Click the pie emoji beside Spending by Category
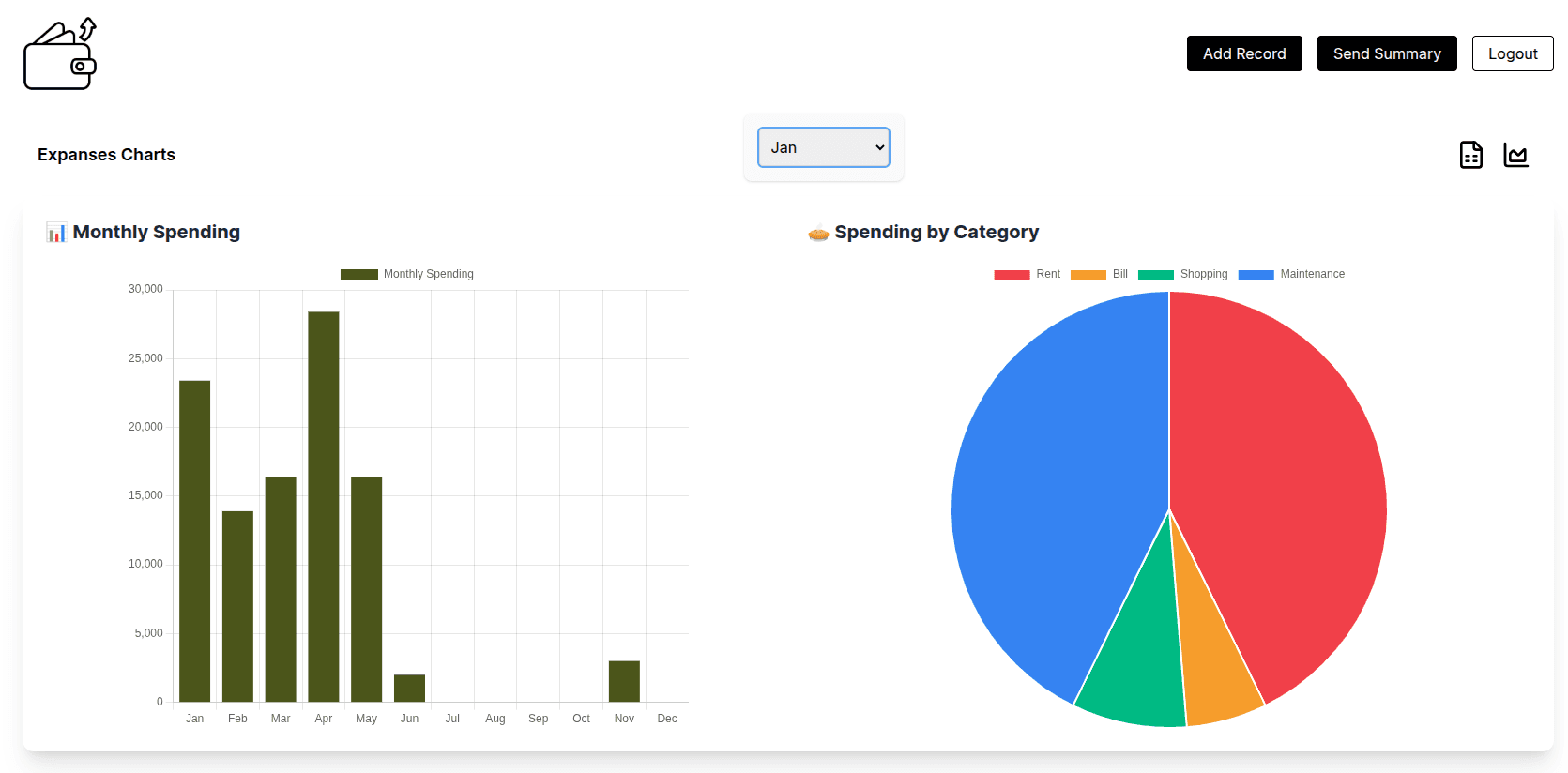The image size is (1568, 773). click(x=818, y=233)
